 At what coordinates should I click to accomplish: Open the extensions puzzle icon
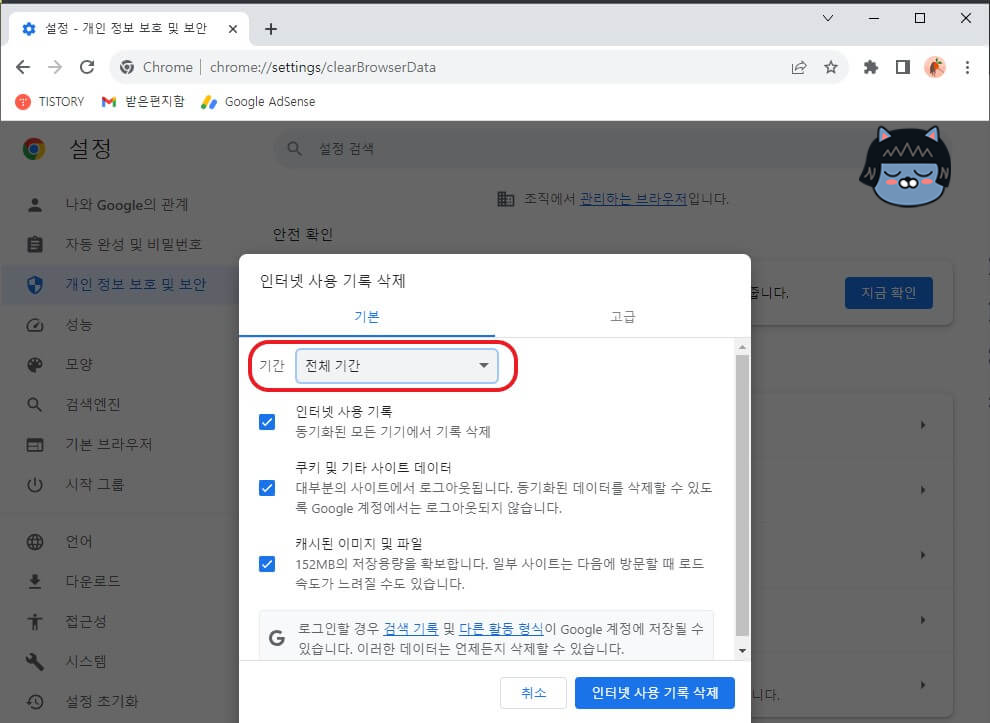pyautogui.click(x=870, y=67)
